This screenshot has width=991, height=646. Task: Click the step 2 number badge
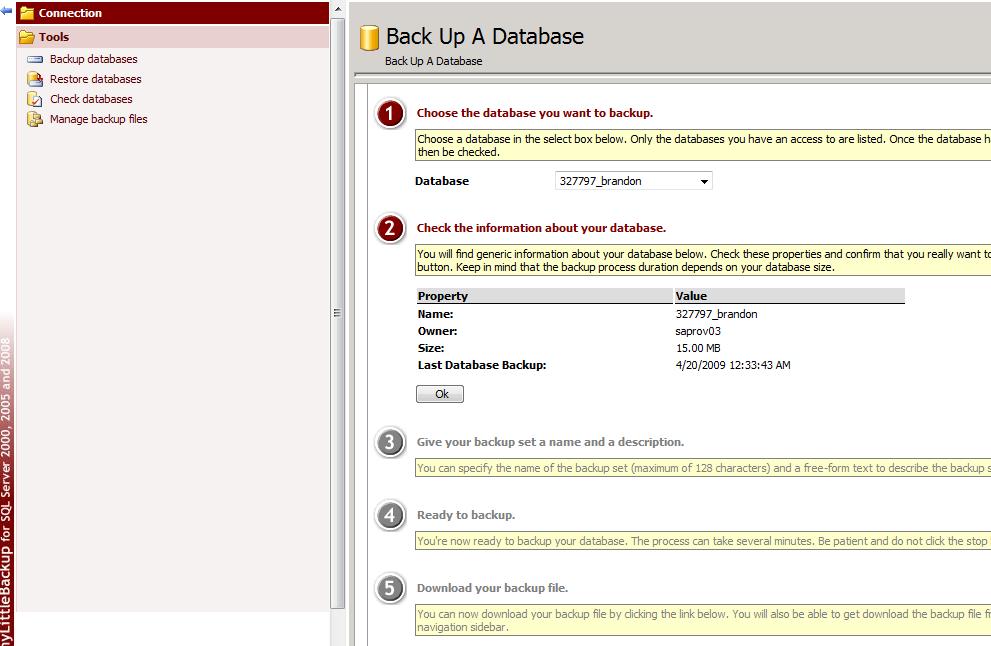[390, 229]
